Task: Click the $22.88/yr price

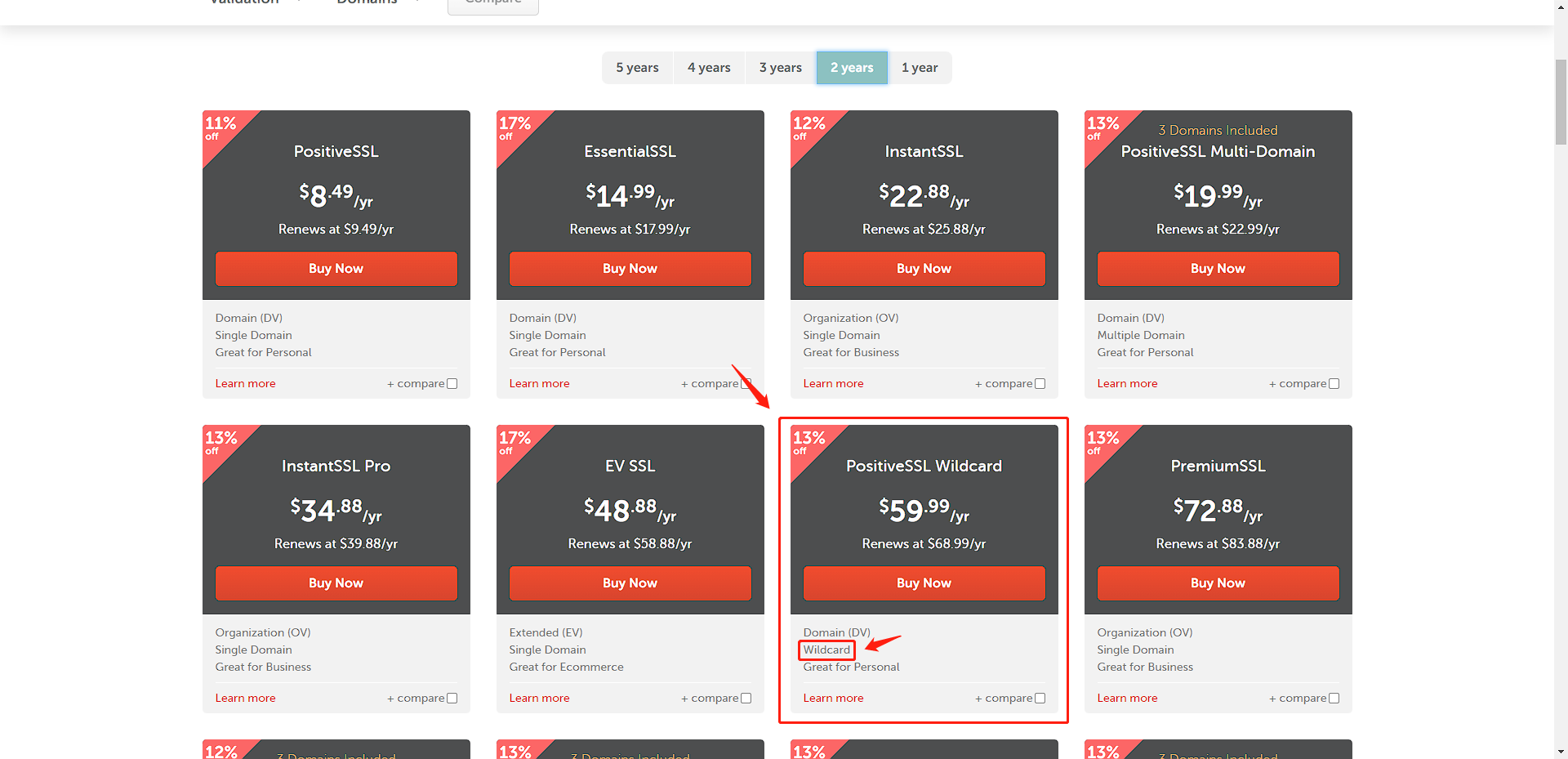Action: point(924,196)
